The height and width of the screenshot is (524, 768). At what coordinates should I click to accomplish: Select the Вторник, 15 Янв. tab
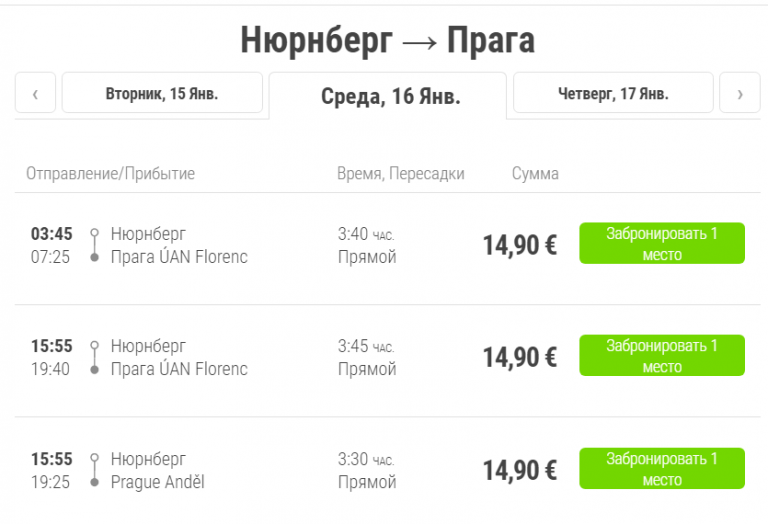tap(162, 94)
